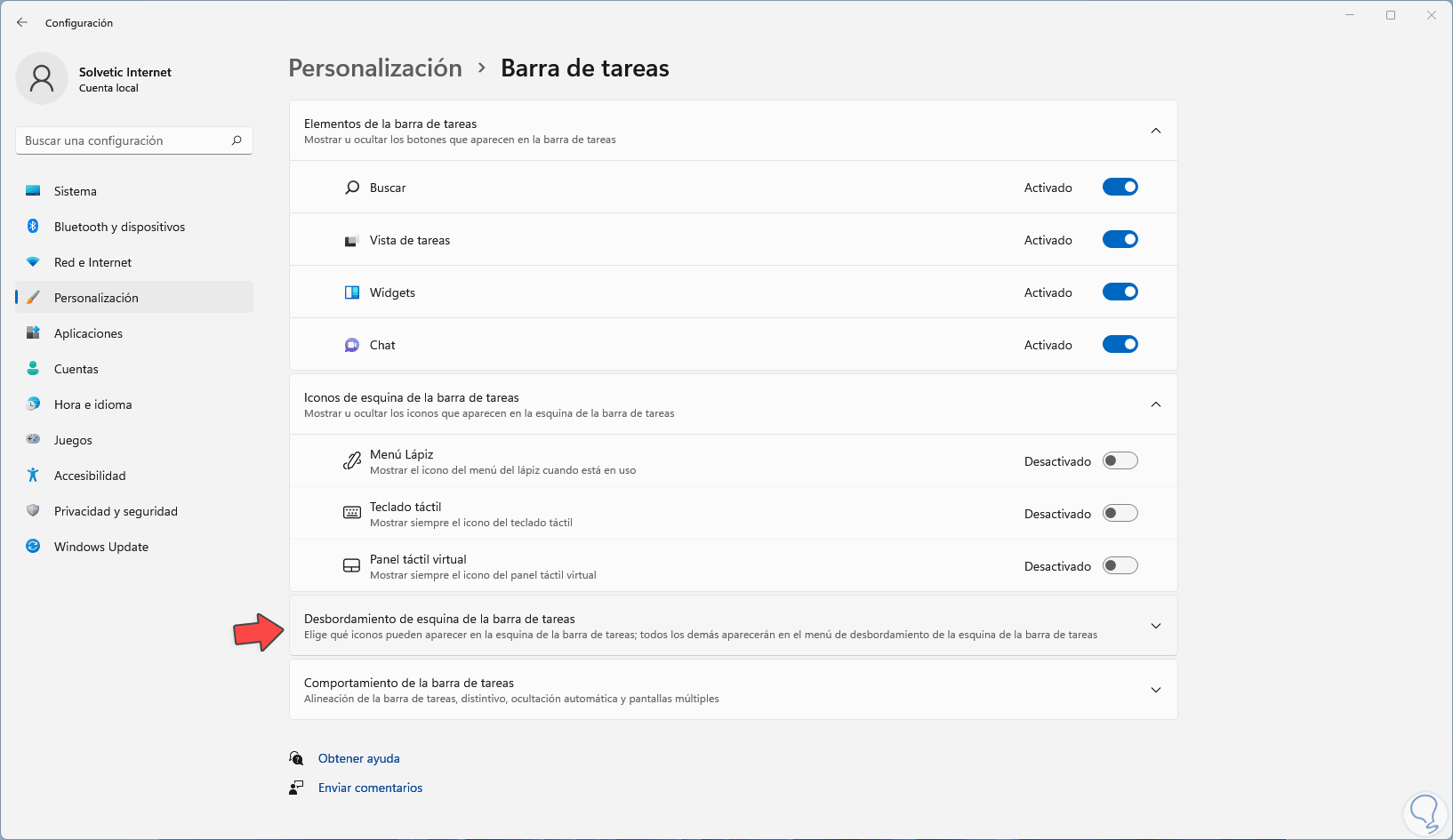Viewport: 1453px width, 840px height.
Task: Click the Windows Update icon
Action: pyautogui.click(x=33, y=547)
